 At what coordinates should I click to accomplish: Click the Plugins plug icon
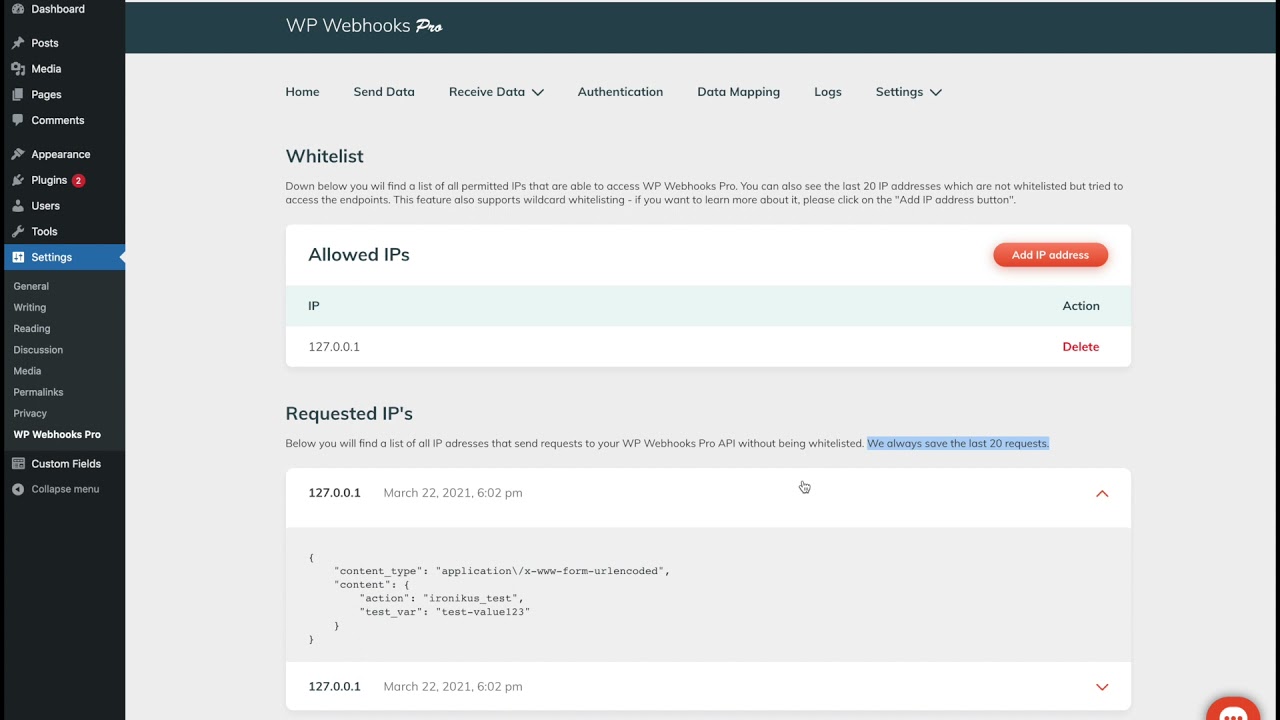[x=18, y=180]
